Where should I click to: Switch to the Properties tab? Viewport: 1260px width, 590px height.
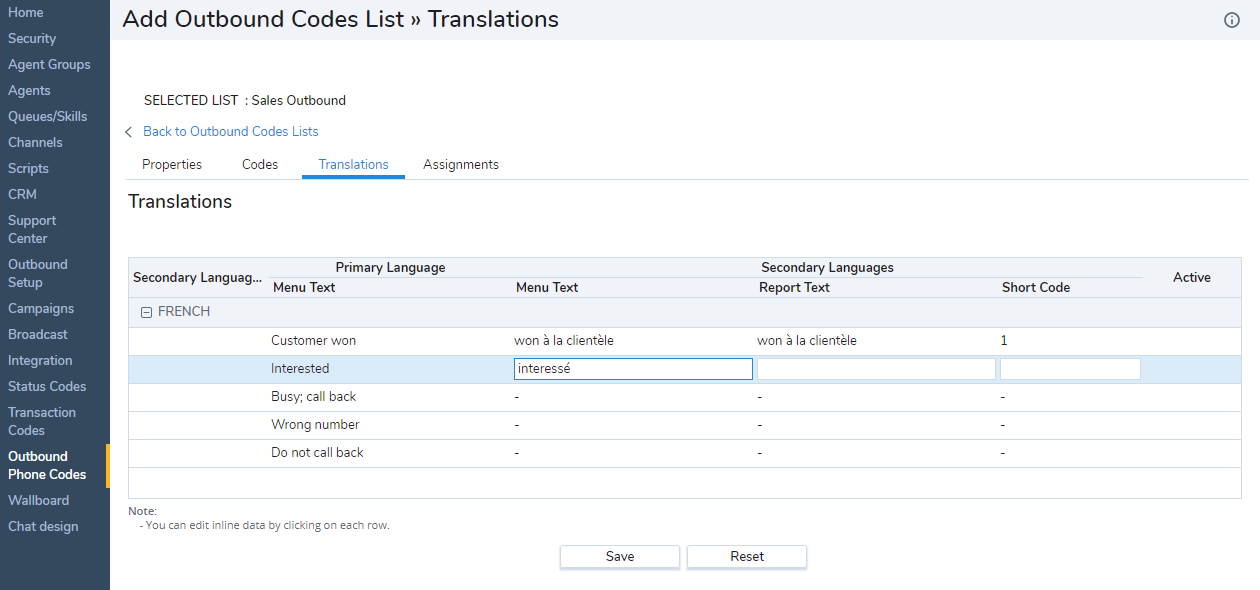[x=172, y=165]
